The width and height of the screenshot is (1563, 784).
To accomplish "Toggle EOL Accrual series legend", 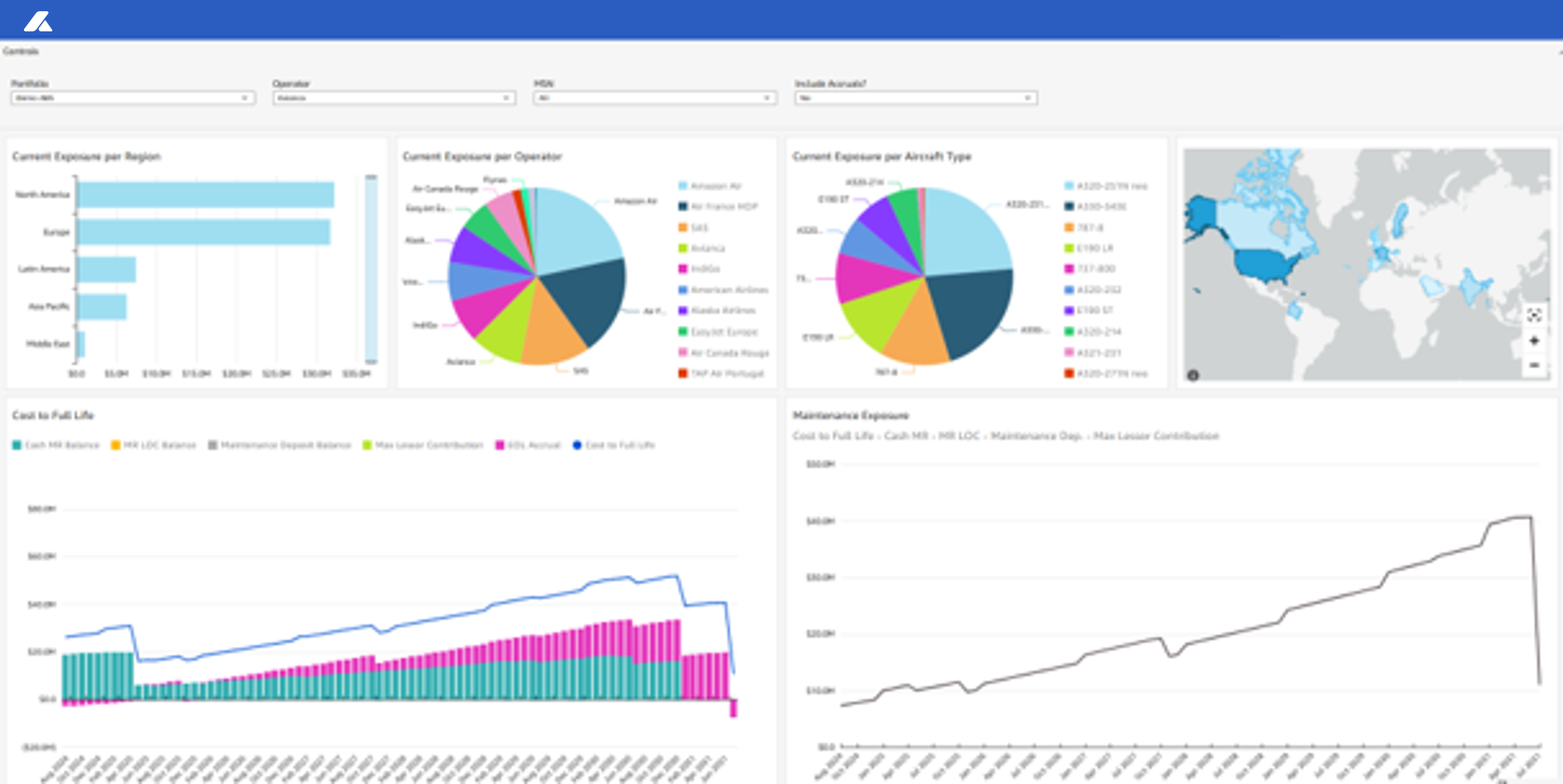I will 528,445.
